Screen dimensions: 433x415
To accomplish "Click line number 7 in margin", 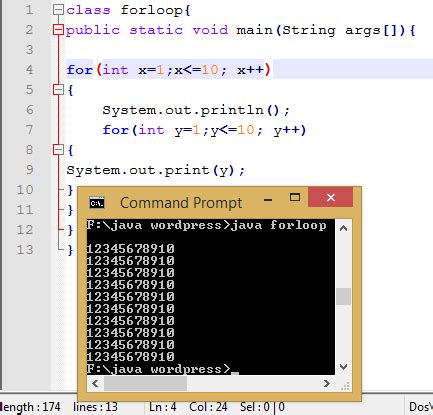I will pos(29,130).
